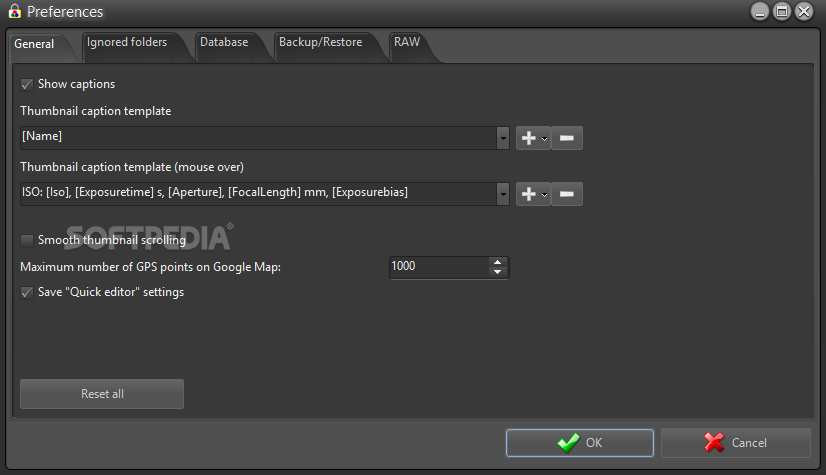
Task: Minimize the Preferences window
Action: coord(760,12)
